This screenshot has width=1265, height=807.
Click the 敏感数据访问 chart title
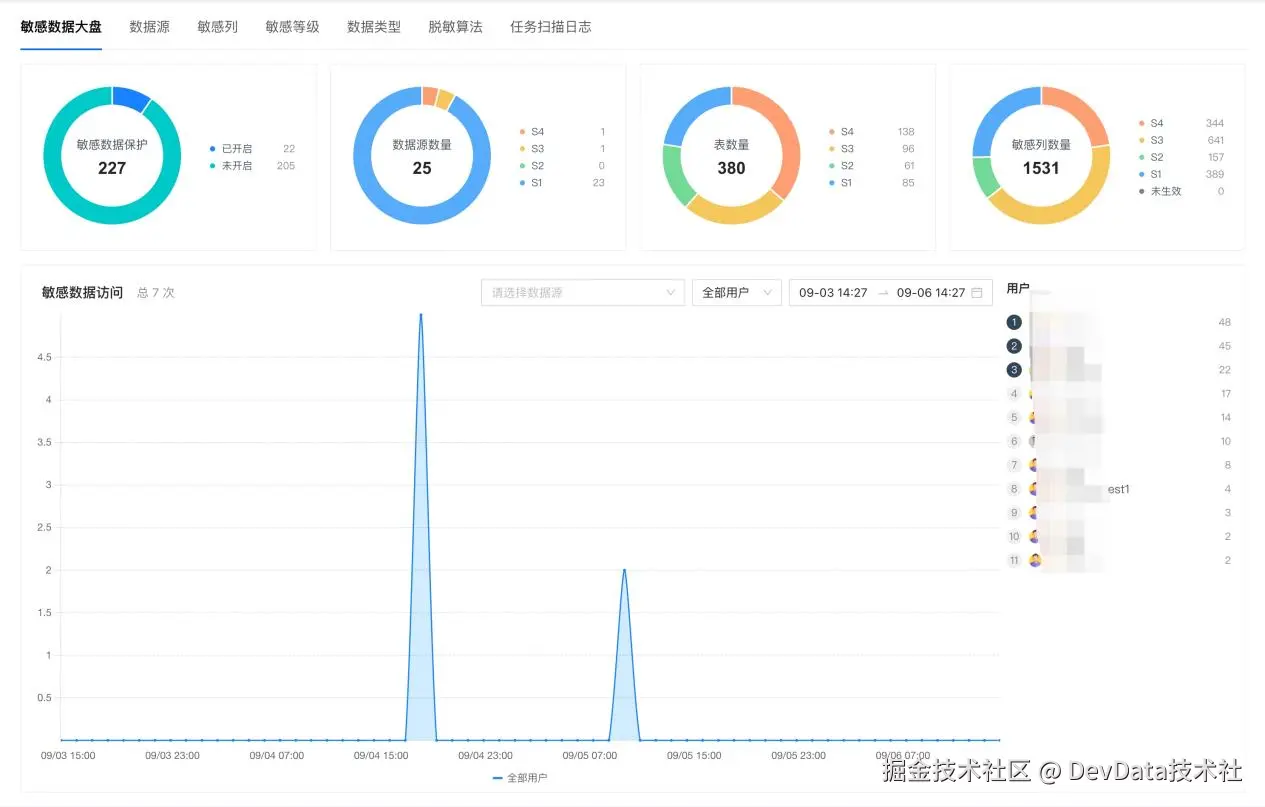(x=82, y=292)
